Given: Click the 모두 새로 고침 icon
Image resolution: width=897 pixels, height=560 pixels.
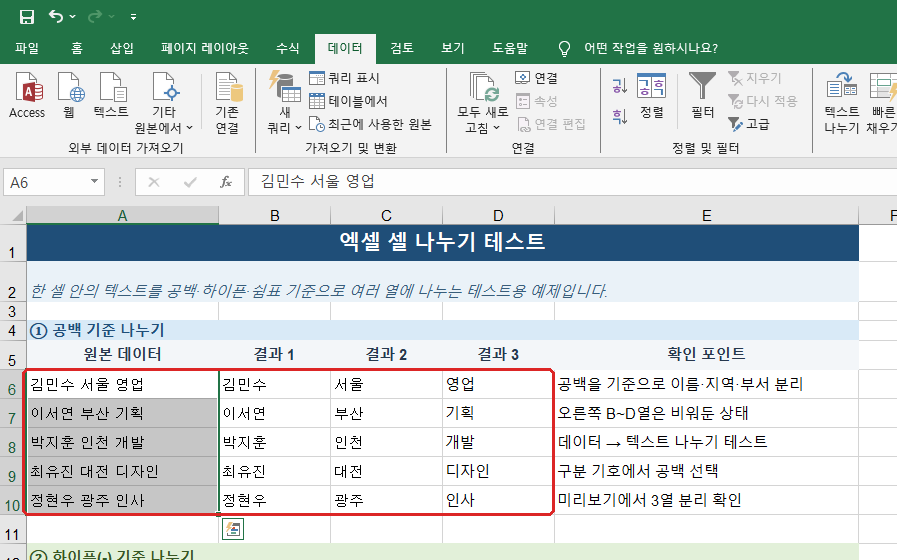Looking at the screenshot, I should click(x=483, y=88).
